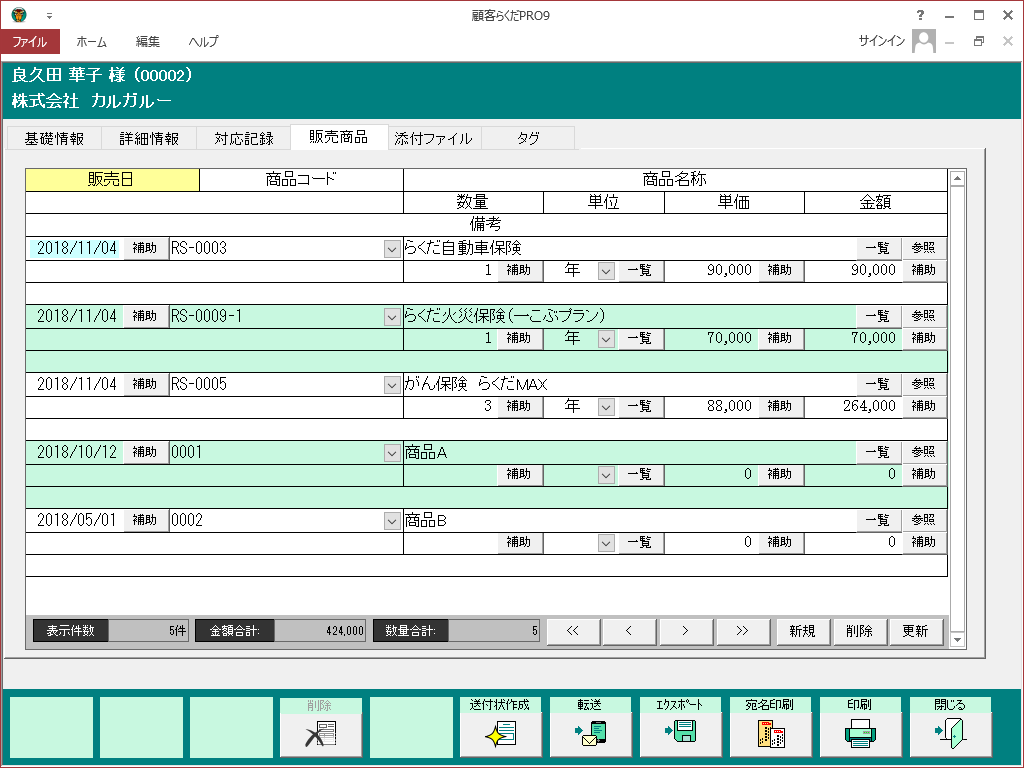Restore down the inner ribbon window
1024x768 pixels.
tap(978, 41)
